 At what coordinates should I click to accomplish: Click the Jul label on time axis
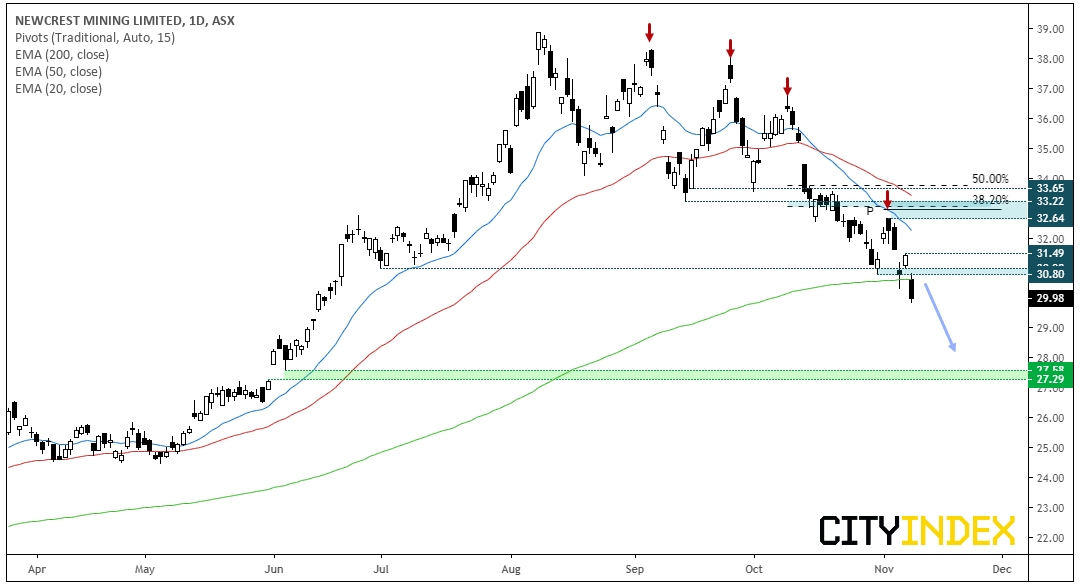381,569
